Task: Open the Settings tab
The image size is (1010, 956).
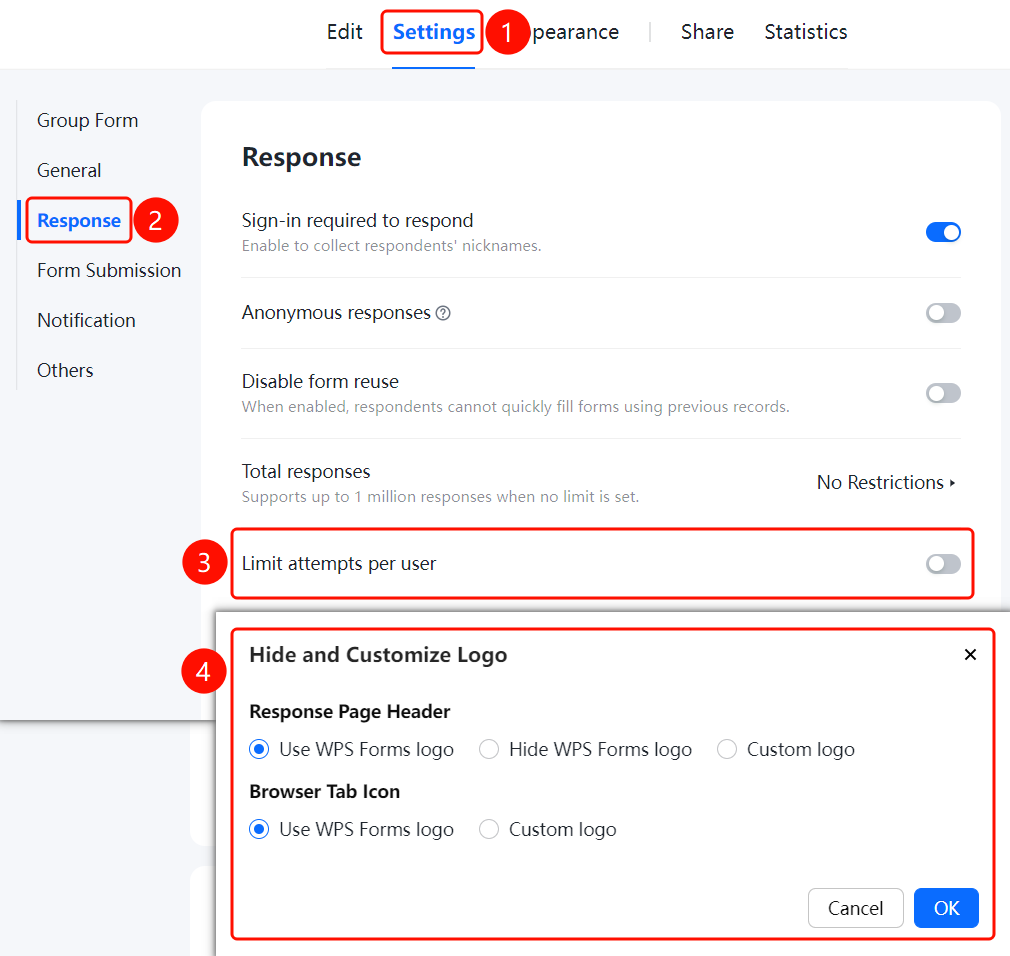Action: pyautogui.click(x=434, y=32)
